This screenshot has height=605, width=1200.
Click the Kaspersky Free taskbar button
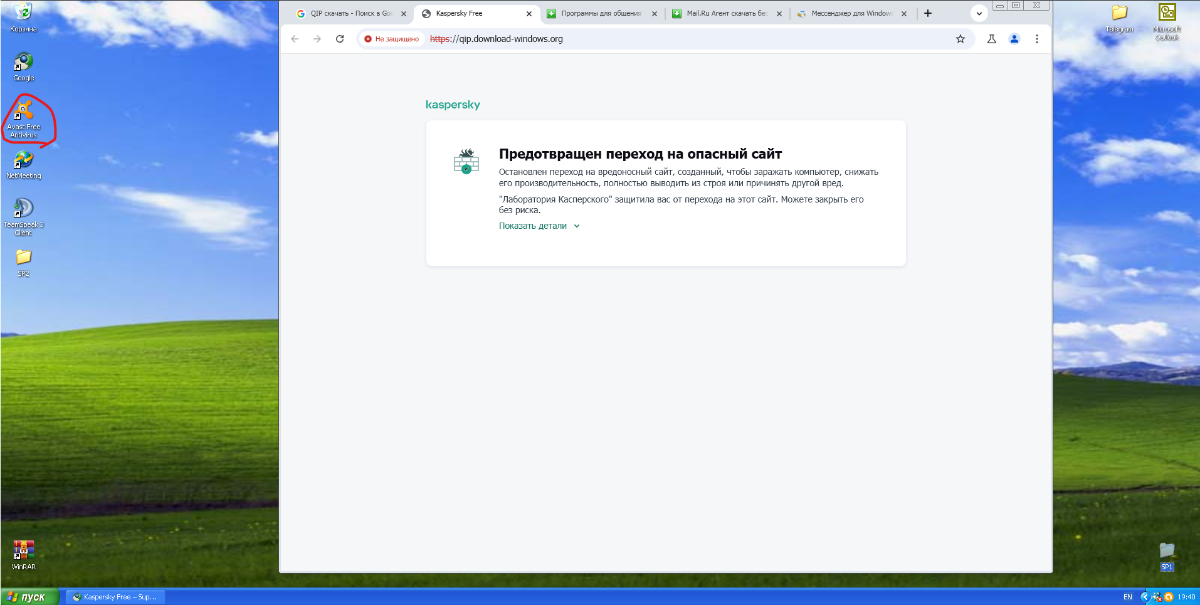coord(114,596)
